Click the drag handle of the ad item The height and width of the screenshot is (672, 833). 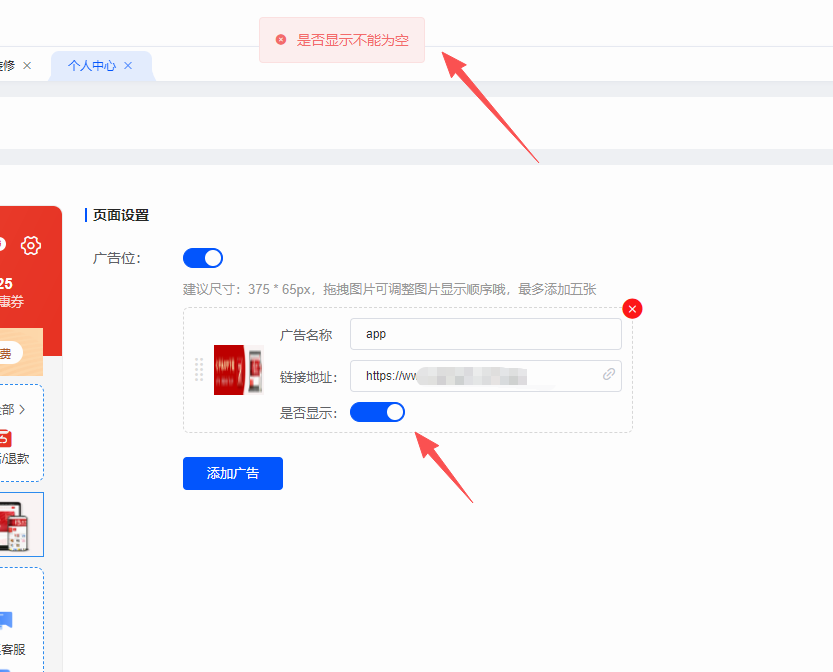click(199, 370)
